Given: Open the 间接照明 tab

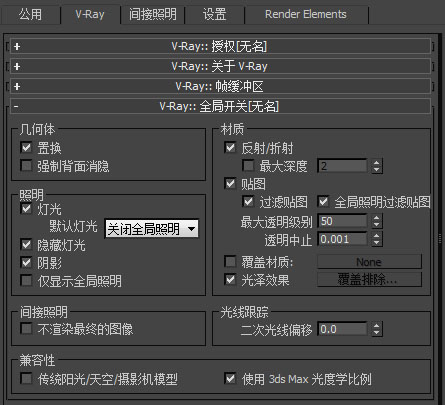Looking at the screenshot, I should click(x=153, y=15).
